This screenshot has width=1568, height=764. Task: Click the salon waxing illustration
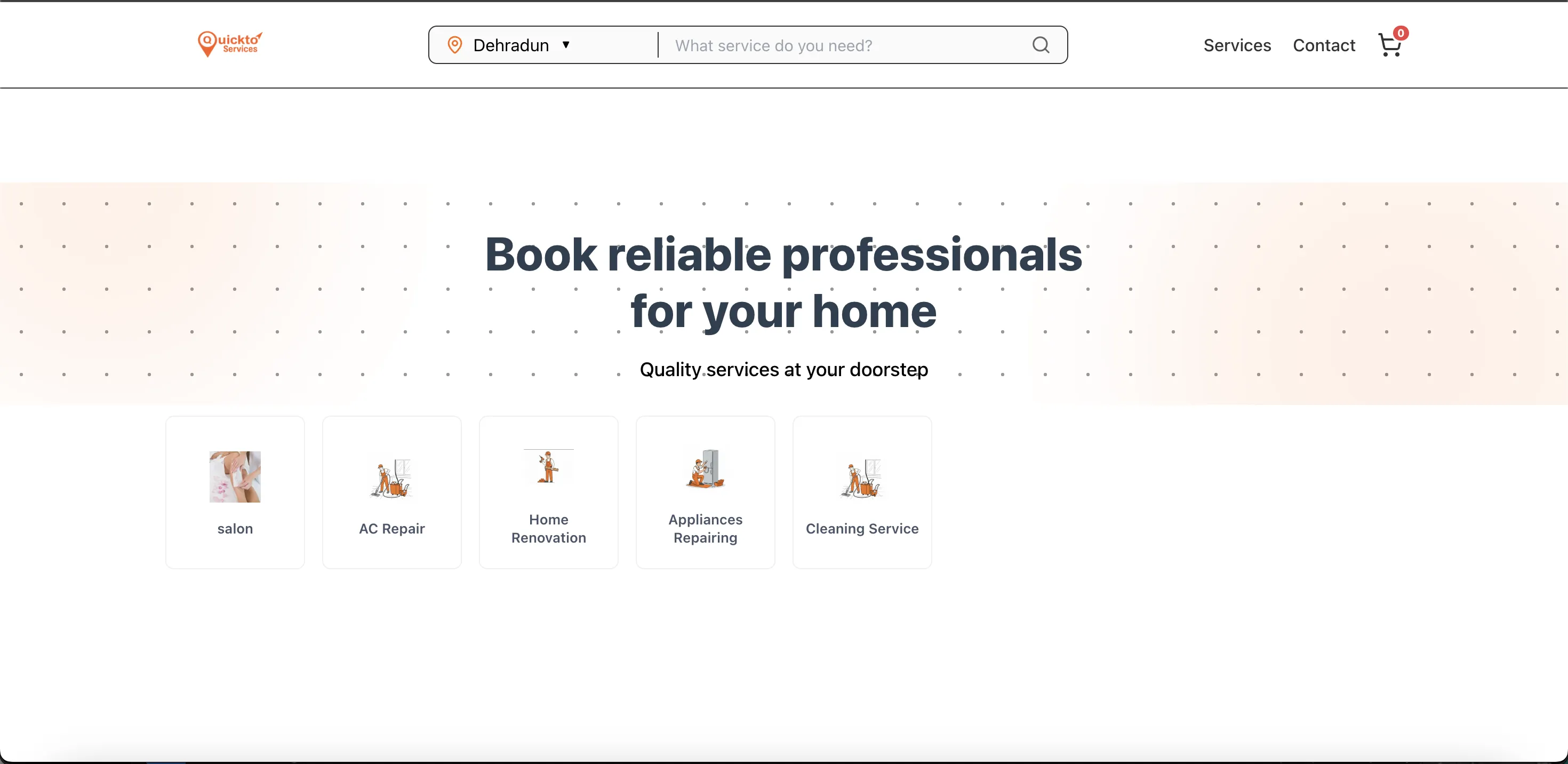point(235,476)
